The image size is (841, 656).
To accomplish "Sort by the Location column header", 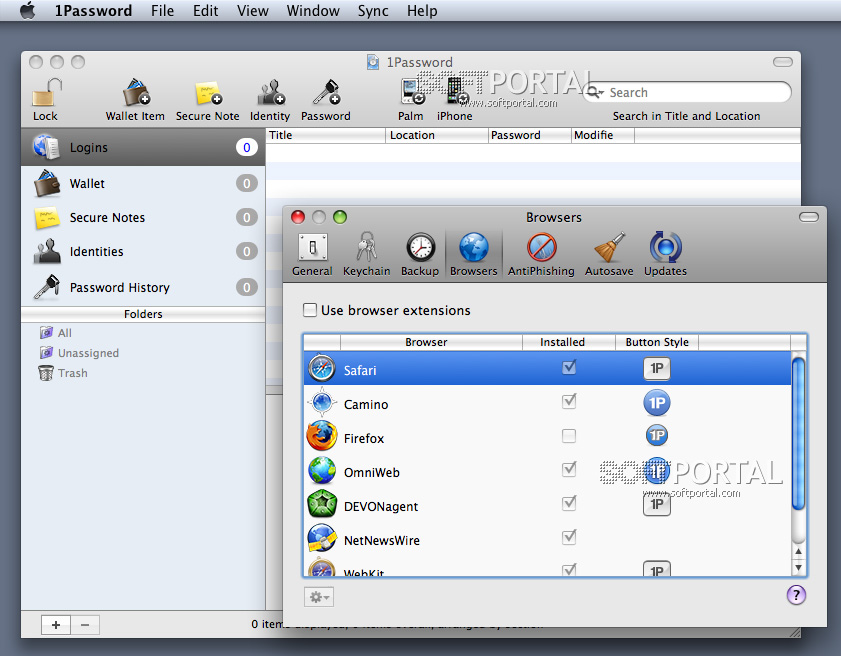I will point(437,135).
